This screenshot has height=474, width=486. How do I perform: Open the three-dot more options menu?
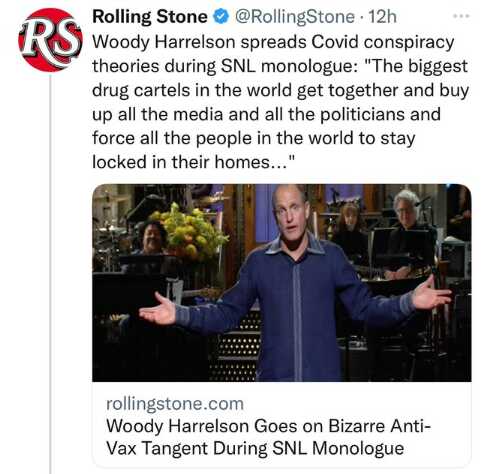[461, 16]
